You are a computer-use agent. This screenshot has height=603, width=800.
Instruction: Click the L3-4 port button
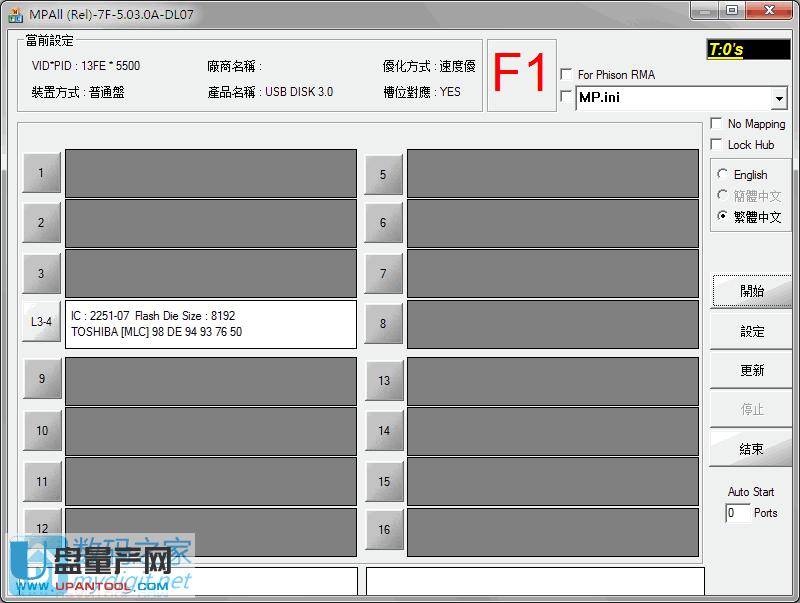pos(41,322)
